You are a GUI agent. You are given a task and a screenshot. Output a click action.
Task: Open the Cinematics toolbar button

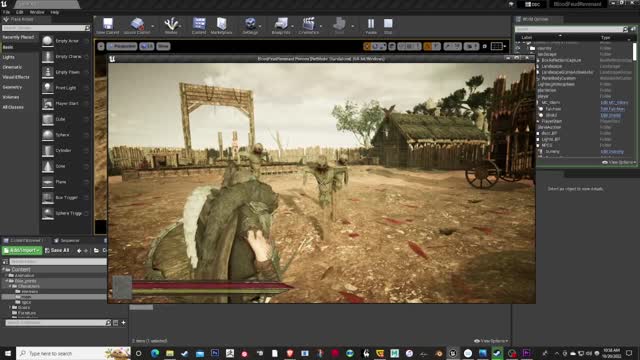tap(308, 26)
